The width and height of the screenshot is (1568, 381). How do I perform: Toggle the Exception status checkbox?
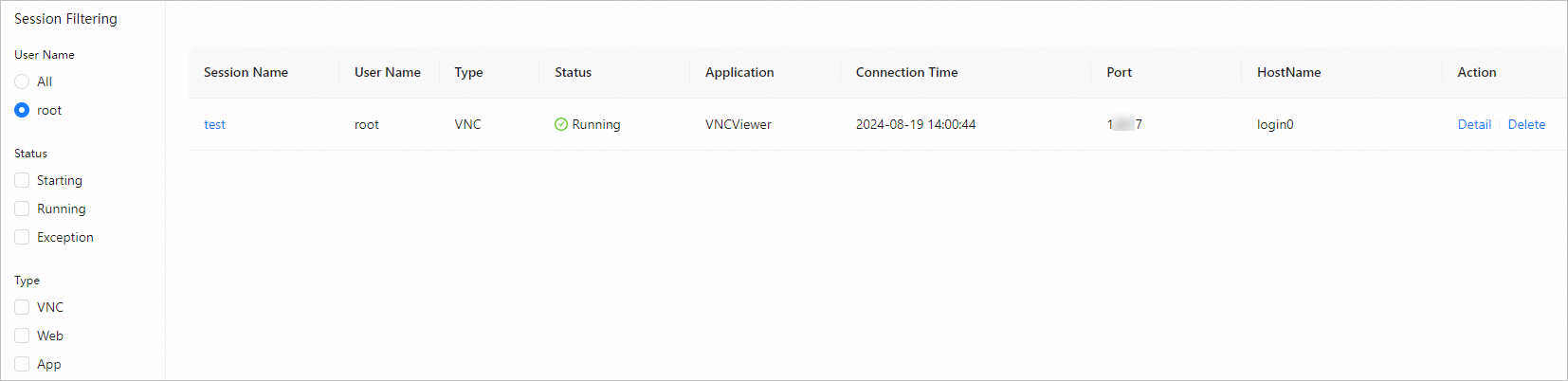click(x=22, y=237)
